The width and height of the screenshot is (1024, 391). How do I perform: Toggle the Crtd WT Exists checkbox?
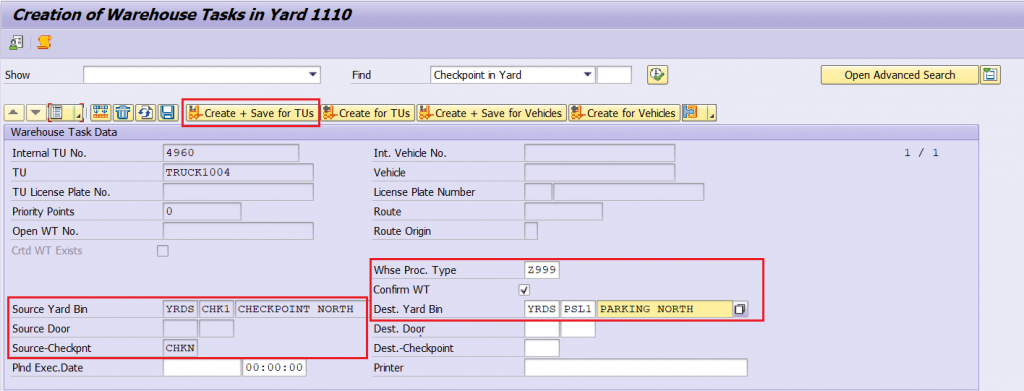pyautogui.click(x=163, y=251)
